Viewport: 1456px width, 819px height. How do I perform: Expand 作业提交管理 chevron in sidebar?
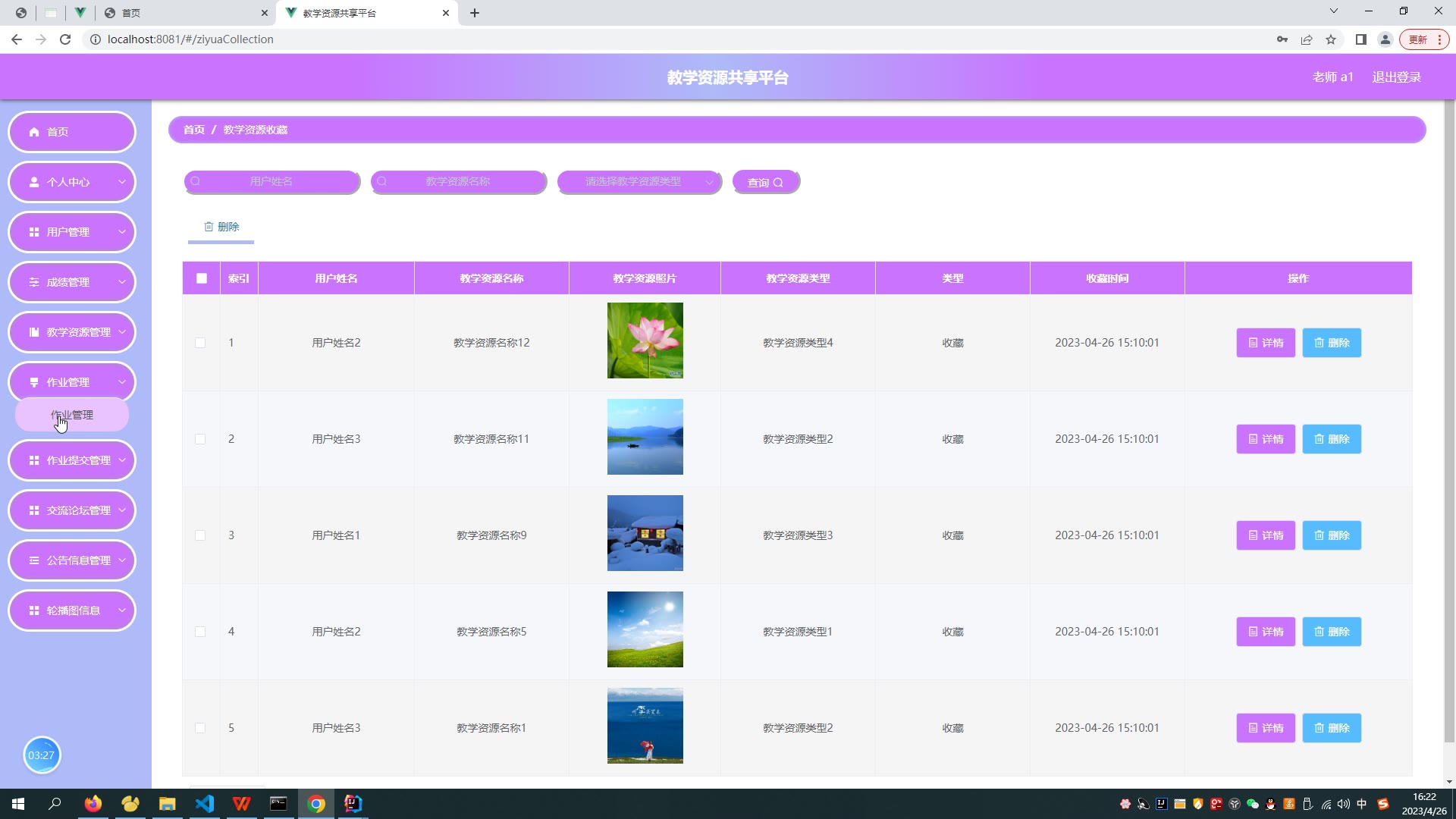pos(122,460)
